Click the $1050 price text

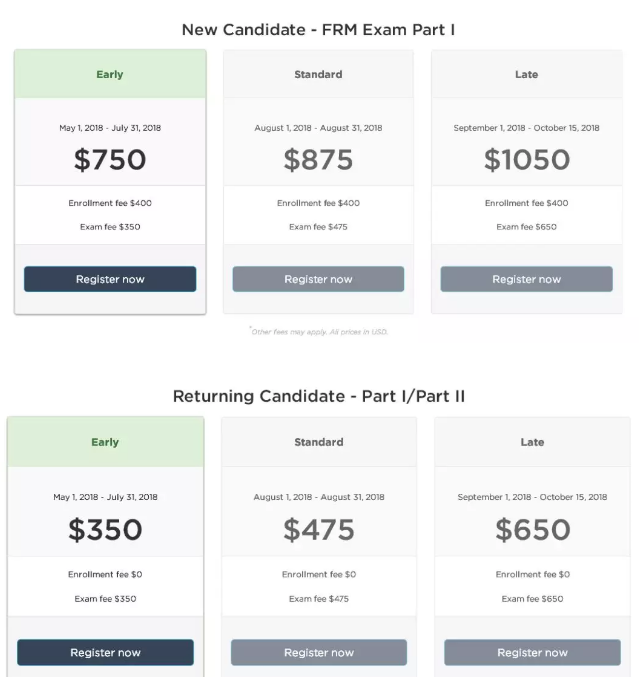526,159
